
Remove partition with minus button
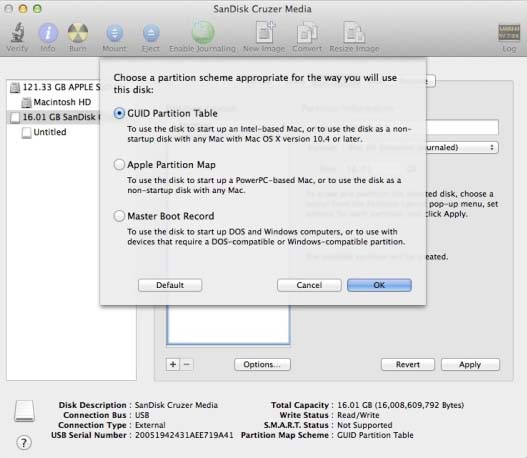[x=187, y=365]
